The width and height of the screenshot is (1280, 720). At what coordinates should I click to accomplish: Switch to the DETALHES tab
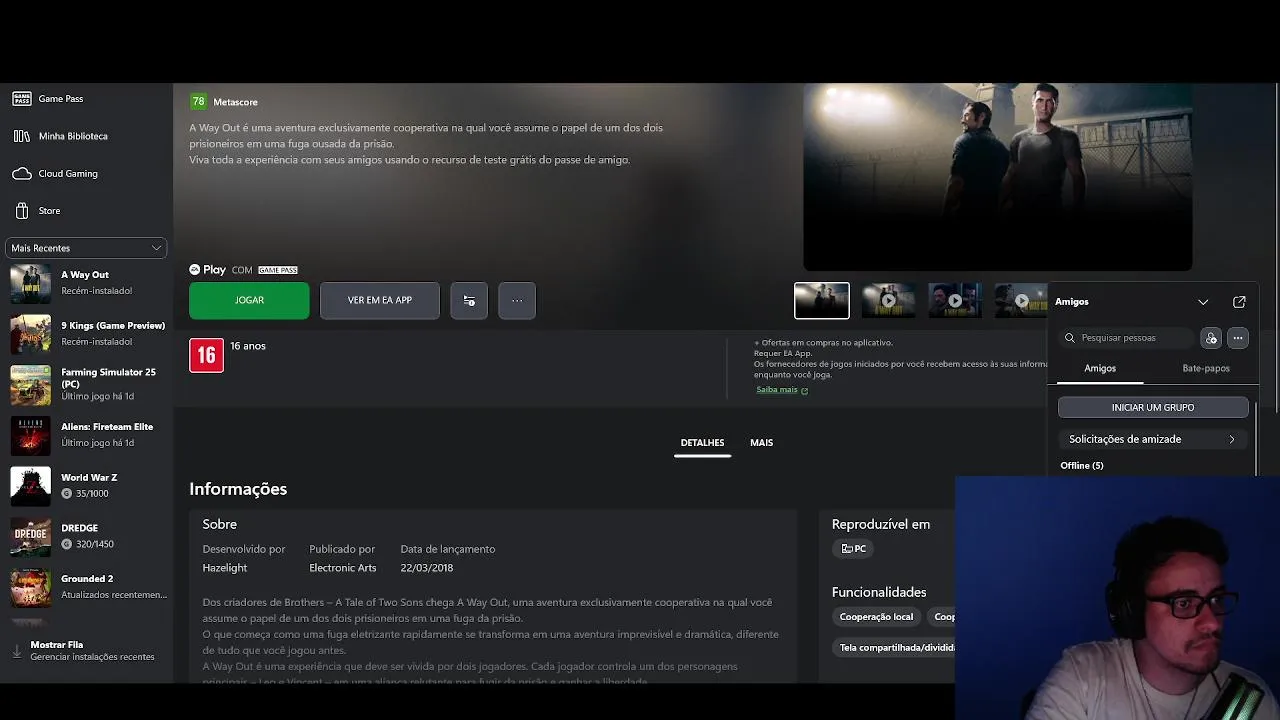tap(702, 443)
